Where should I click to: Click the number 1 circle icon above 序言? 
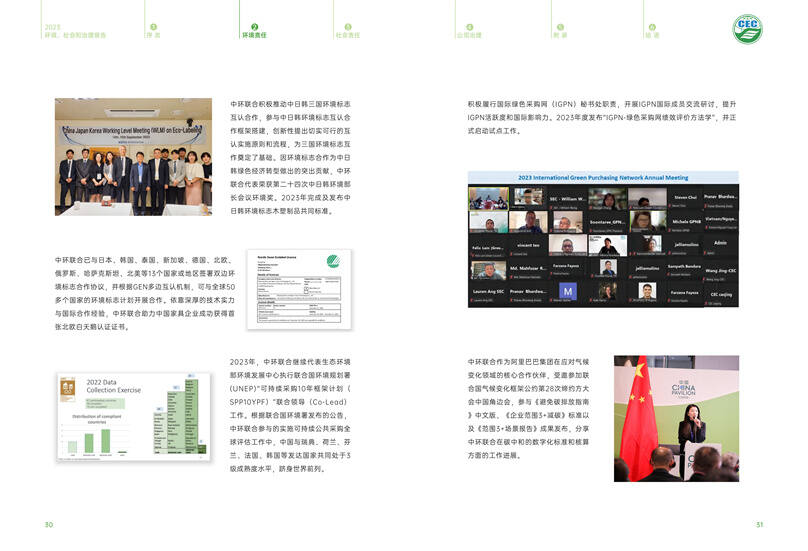pyautogui.click(x=152, y=27)
